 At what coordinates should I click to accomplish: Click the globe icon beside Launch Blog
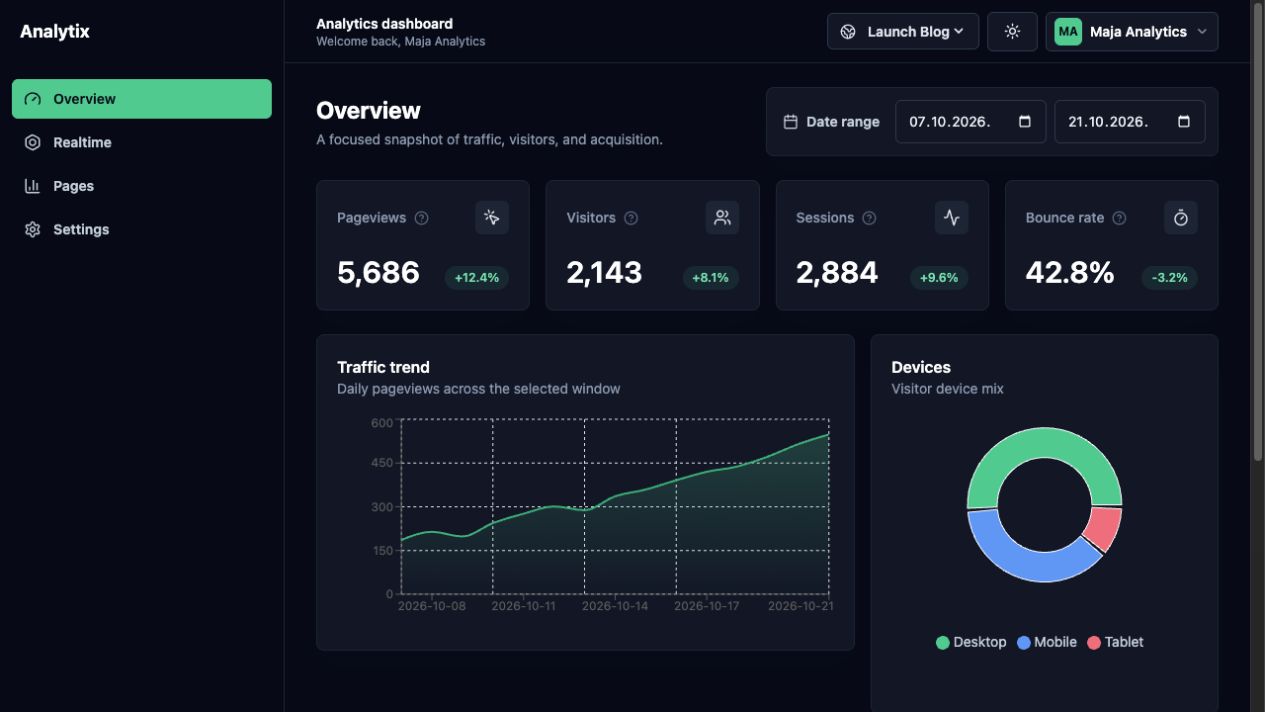pyautogui.click(x=848, y=31)
